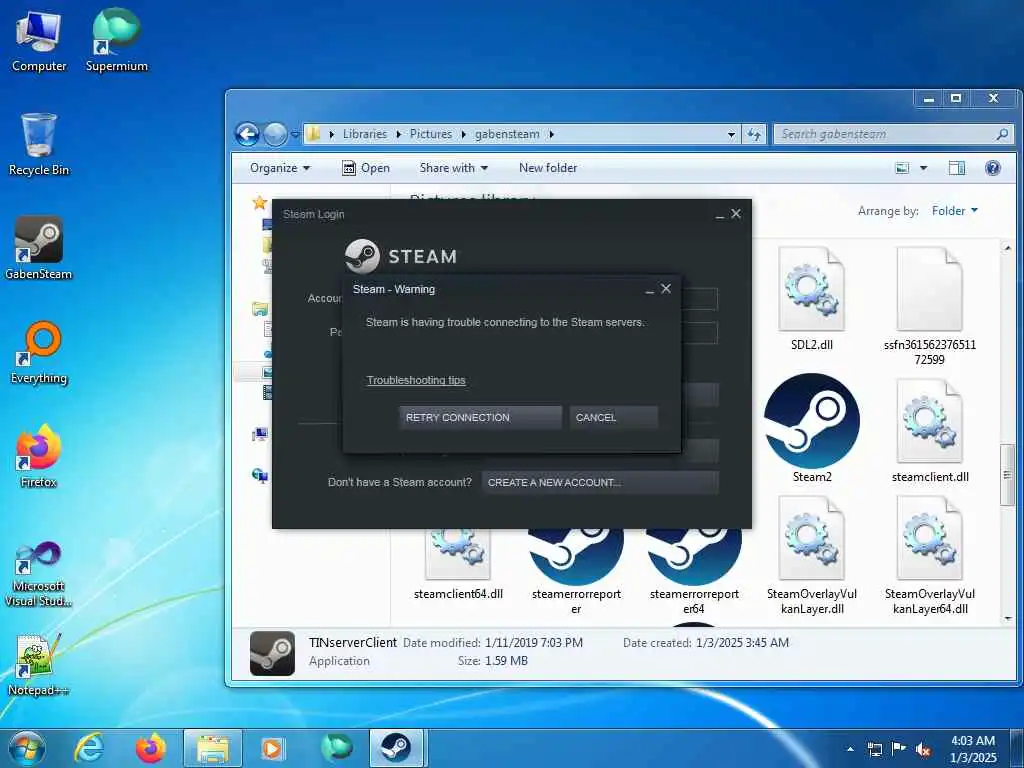Image resolution: width=1024 pixels, height=768 pixels.
Task: Select the steamclient64.dll file
Action: coord(458,565)
